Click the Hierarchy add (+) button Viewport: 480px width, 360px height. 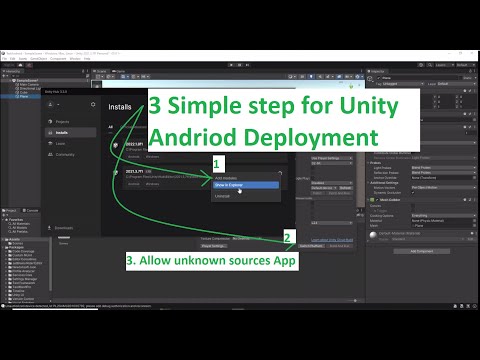point(4,76)
